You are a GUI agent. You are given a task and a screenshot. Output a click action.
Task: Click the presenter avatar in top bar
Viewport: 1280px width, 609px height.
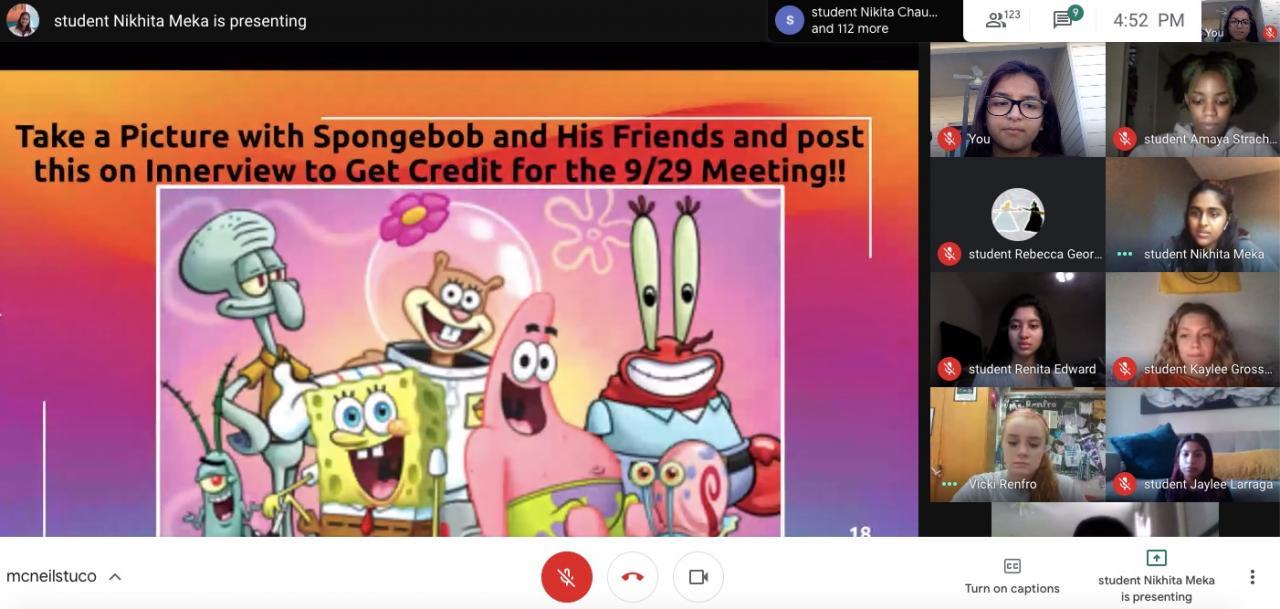pos(22,20)
